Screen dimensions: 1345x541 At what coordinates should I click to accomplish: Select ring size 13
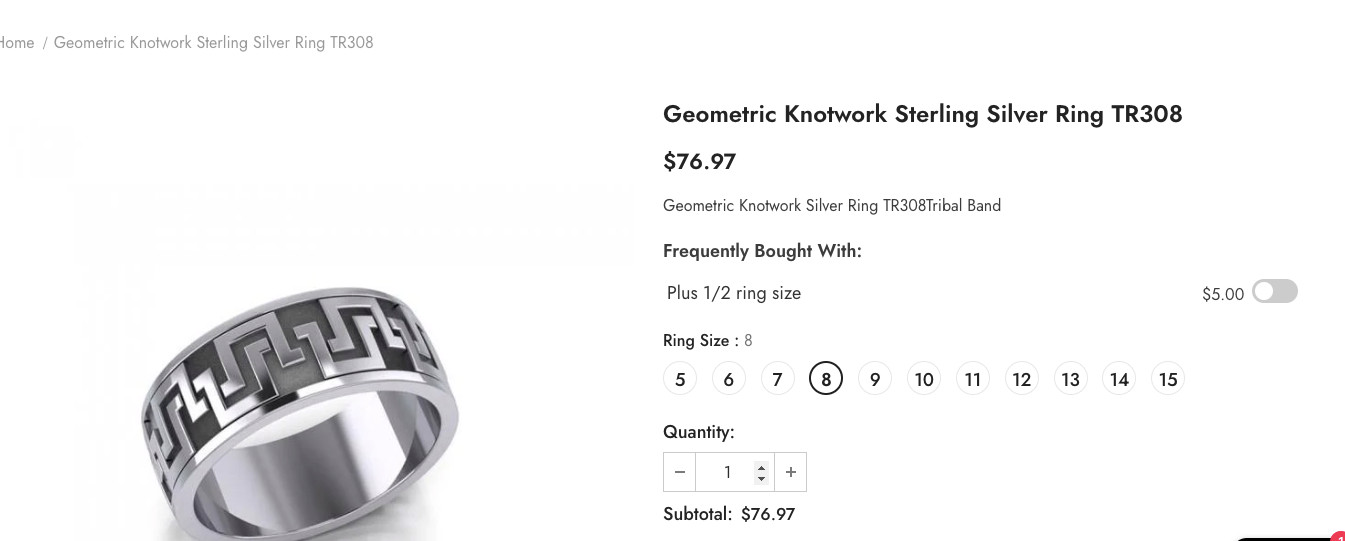click(x=1071, y=379)
